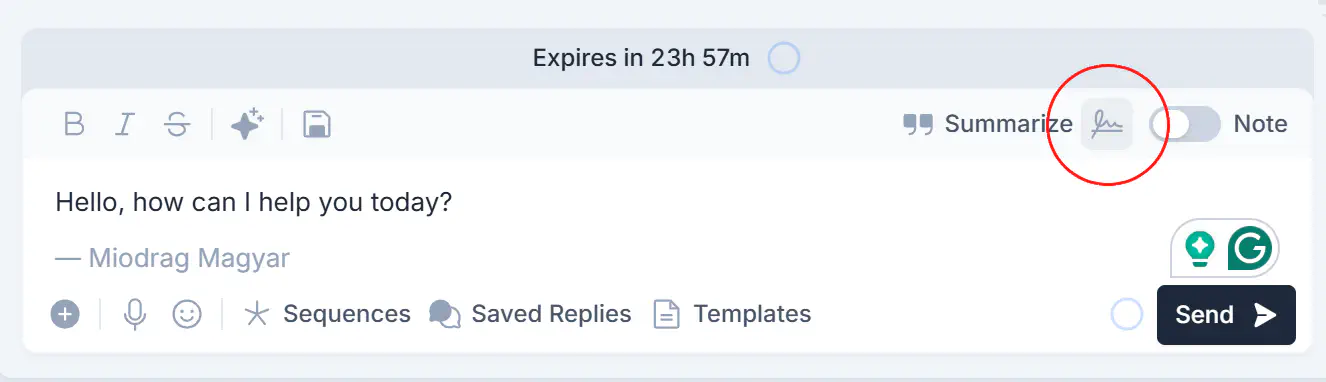Image resolution: width=1326 pixels, height=382 pixels.
Task: Click the Summarize button
Action: pyautogui.click(x=988, y=125)
